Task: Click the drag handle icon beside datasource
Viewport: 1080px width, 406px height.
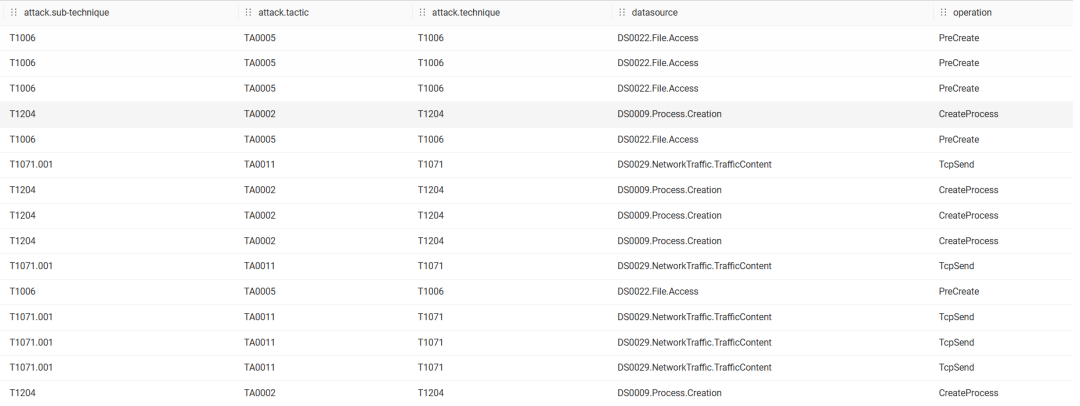Action: tap(622, 12)
